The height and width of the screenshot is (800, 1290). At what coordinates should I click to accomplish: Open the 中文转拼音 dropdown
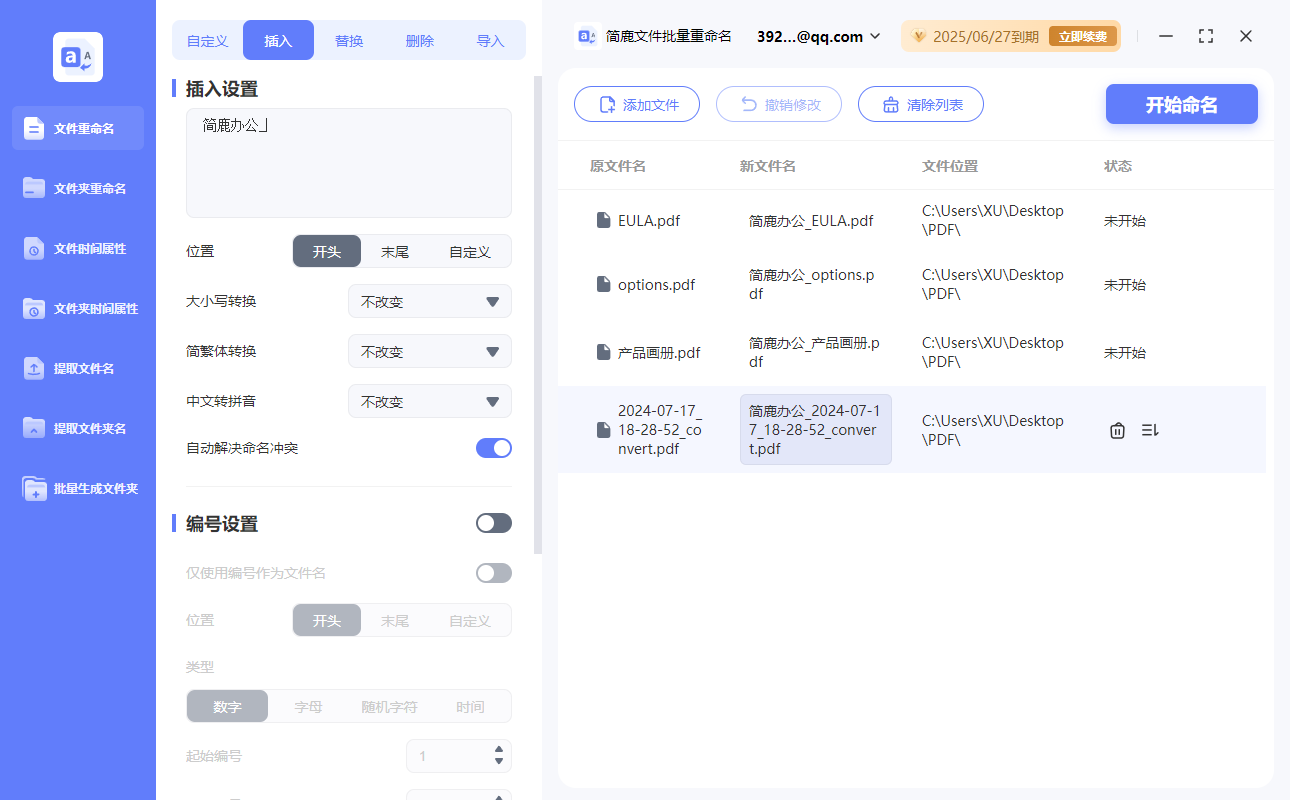pyautogui.click(x=429, y=401)
